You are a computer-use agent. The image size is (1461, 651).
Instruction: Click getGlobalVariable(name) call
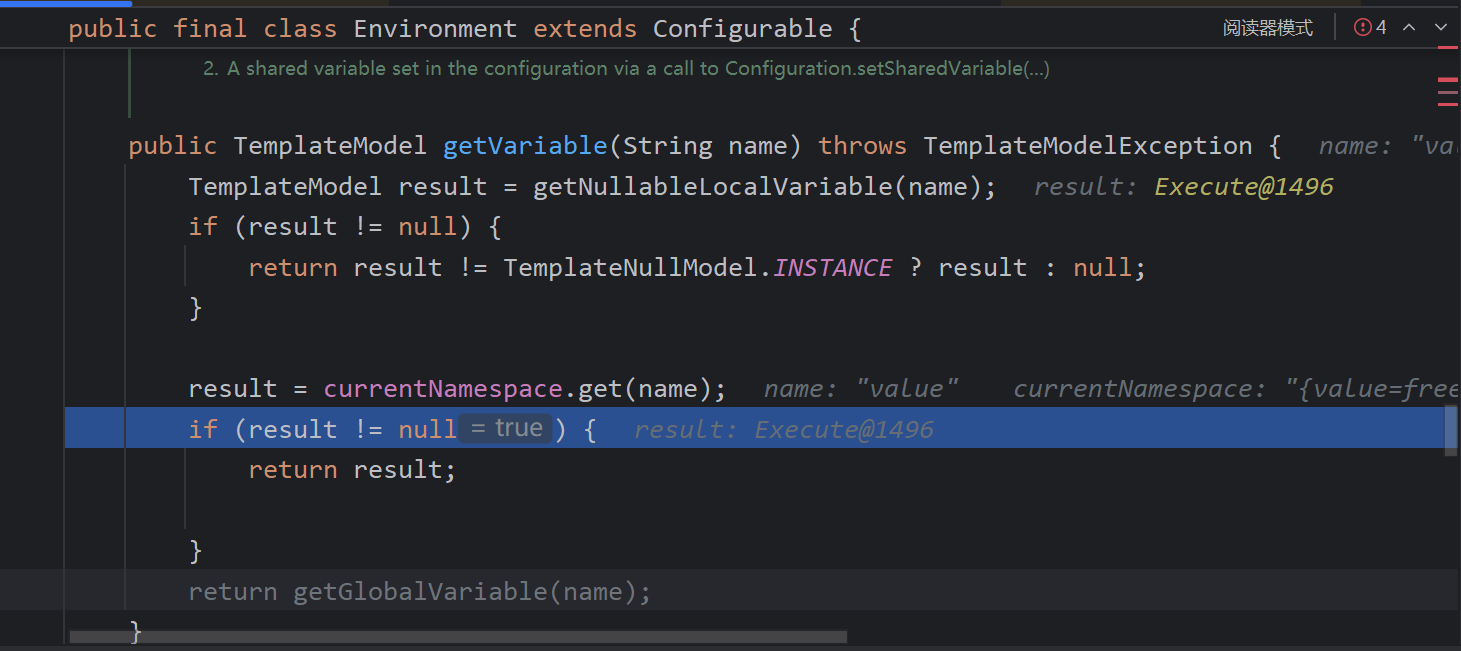coord(464,592)
